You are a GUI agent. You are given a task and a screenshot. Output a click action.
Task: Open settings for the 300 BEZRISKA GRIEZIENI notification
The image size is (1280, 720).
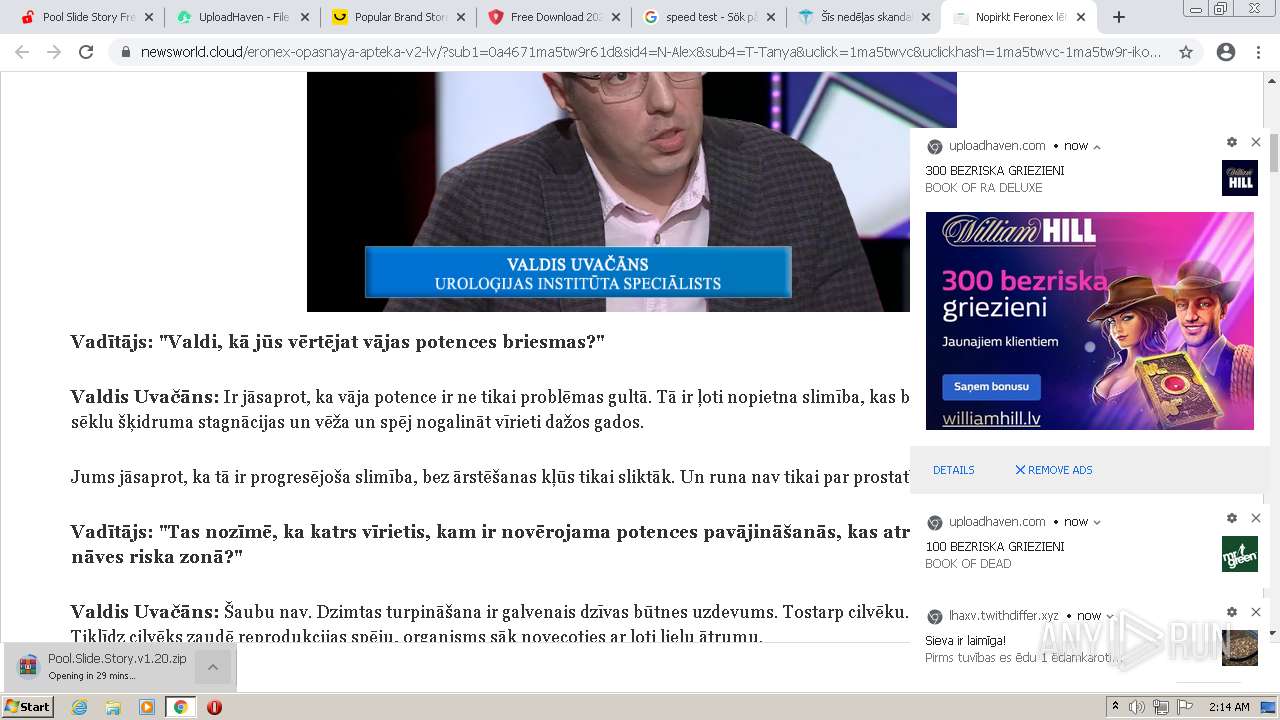pyautogui.click(x=1232, y=142)
